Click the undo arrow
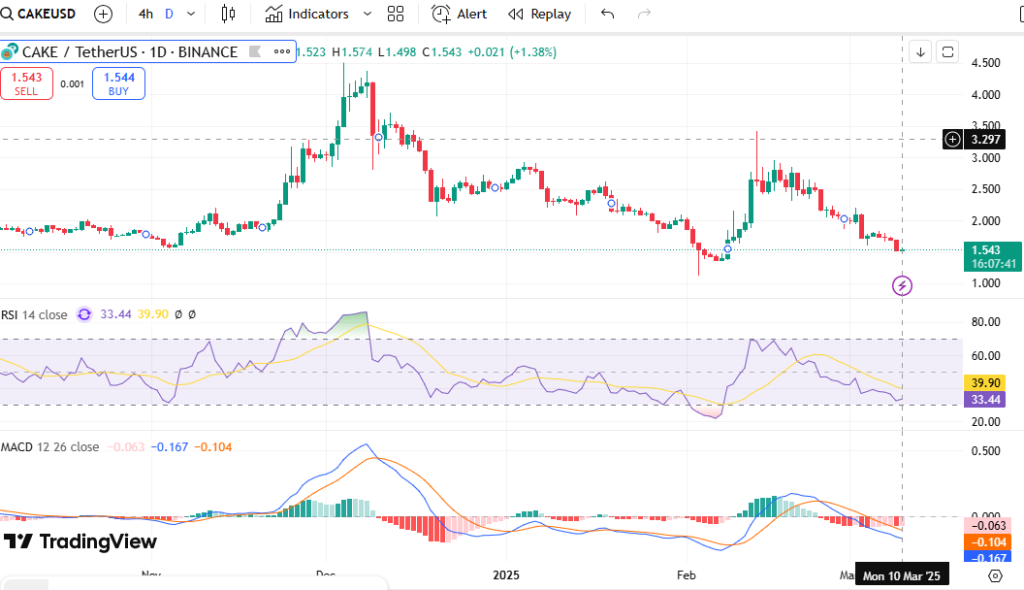This screenshot has width=1024, height=590. pos(607,14)
